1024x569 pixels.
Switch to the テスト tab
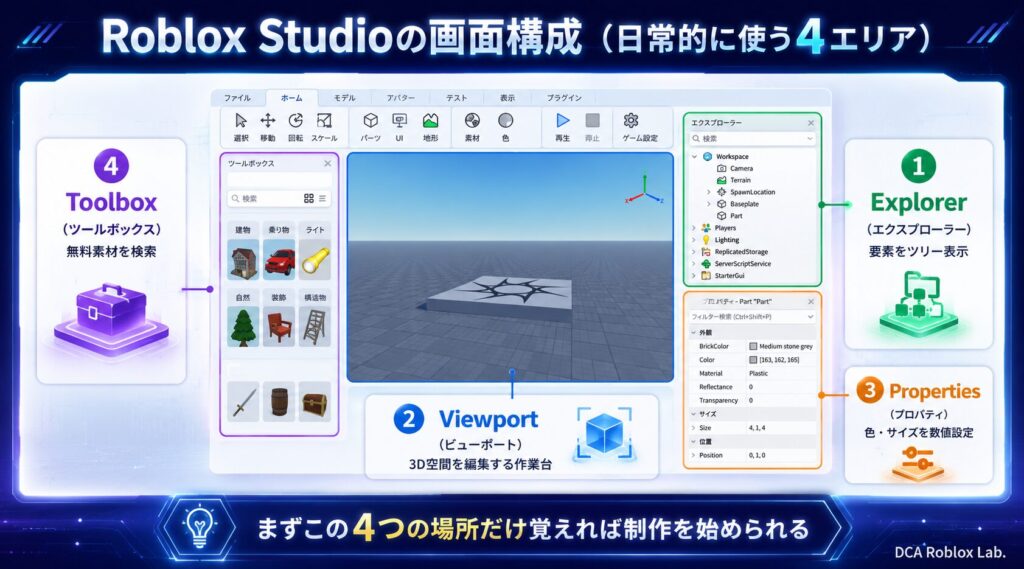pos(456,98)
